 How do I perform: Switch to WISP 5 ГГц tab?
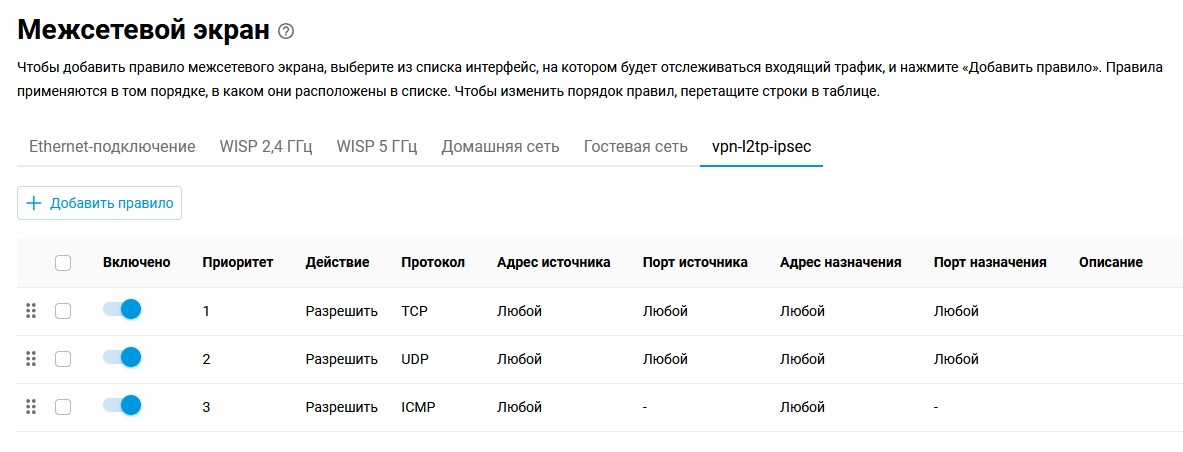point(376,146)
